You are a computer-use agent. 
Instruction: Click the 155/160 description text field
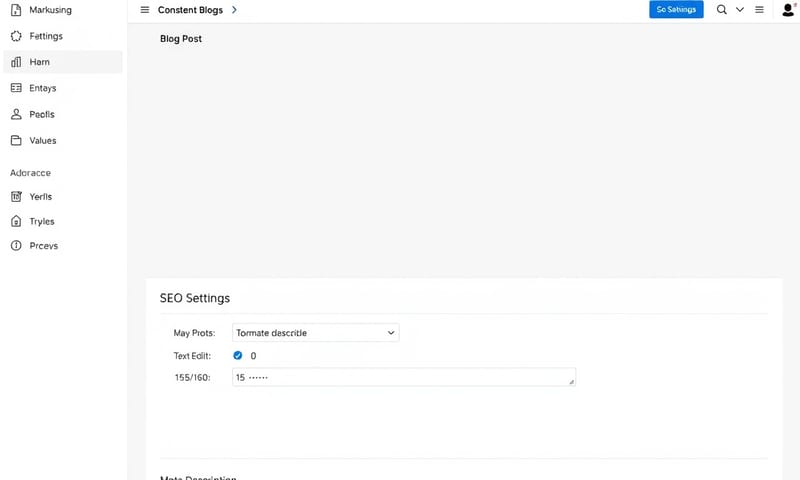(403, 377)
